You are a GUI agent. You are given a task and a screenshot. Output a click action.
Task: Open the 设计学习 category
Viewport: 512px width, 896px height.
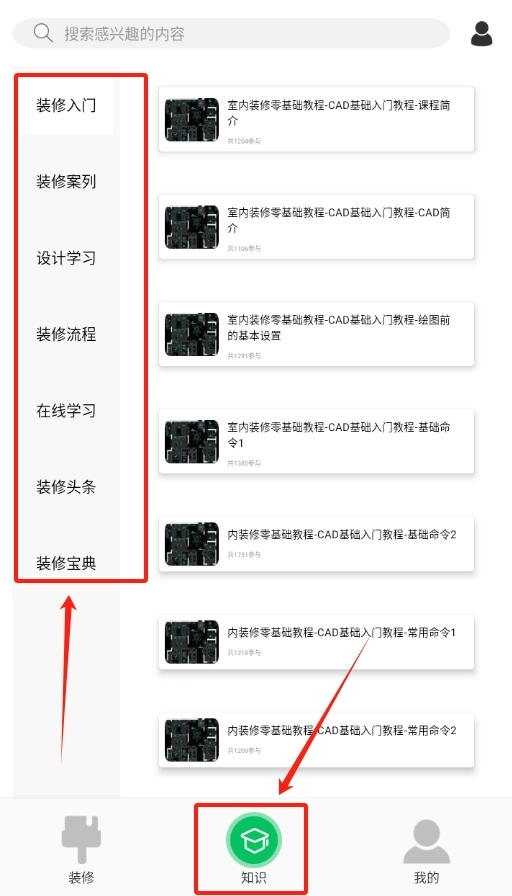tap(66, 259)
